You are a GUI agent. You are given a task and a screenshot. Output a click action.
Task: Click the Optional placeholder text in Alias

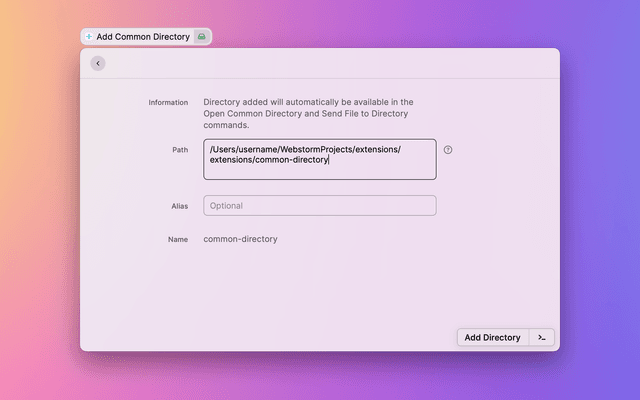pos(226,205)
